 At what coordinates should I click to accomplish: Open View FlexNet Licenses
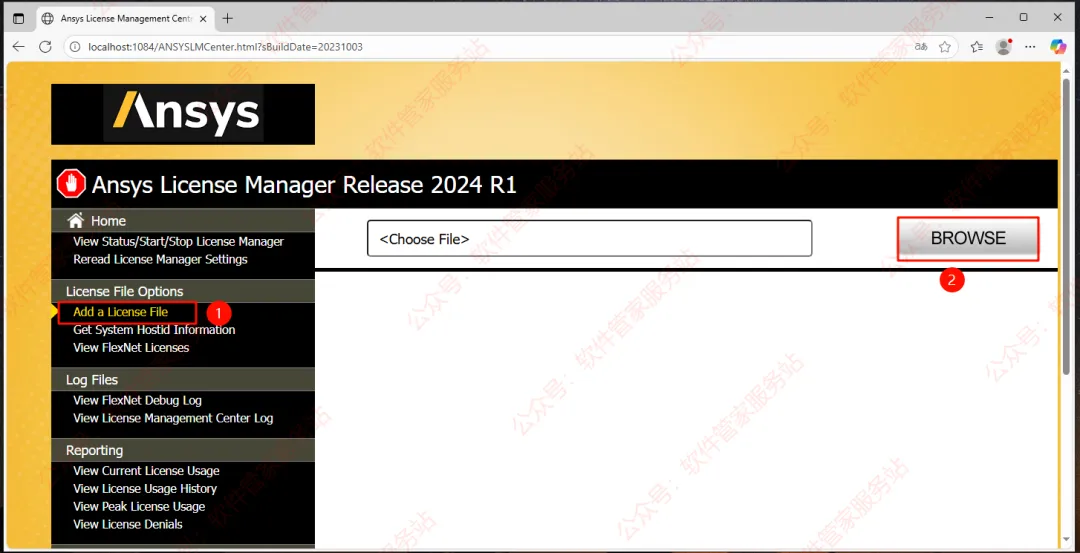(131, 348)
